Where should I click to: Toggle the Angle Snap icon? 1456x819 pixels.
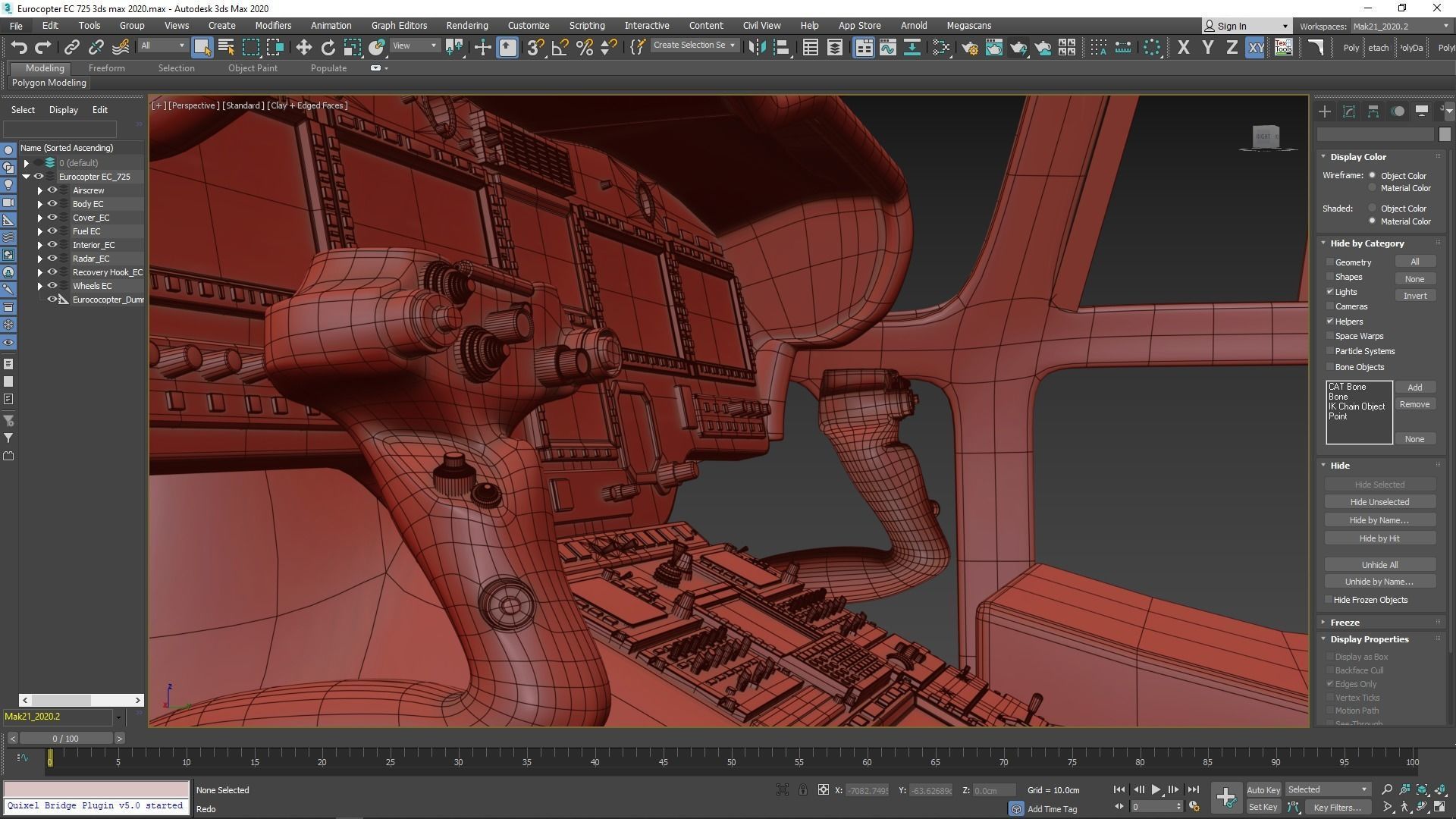coord(560,47)
